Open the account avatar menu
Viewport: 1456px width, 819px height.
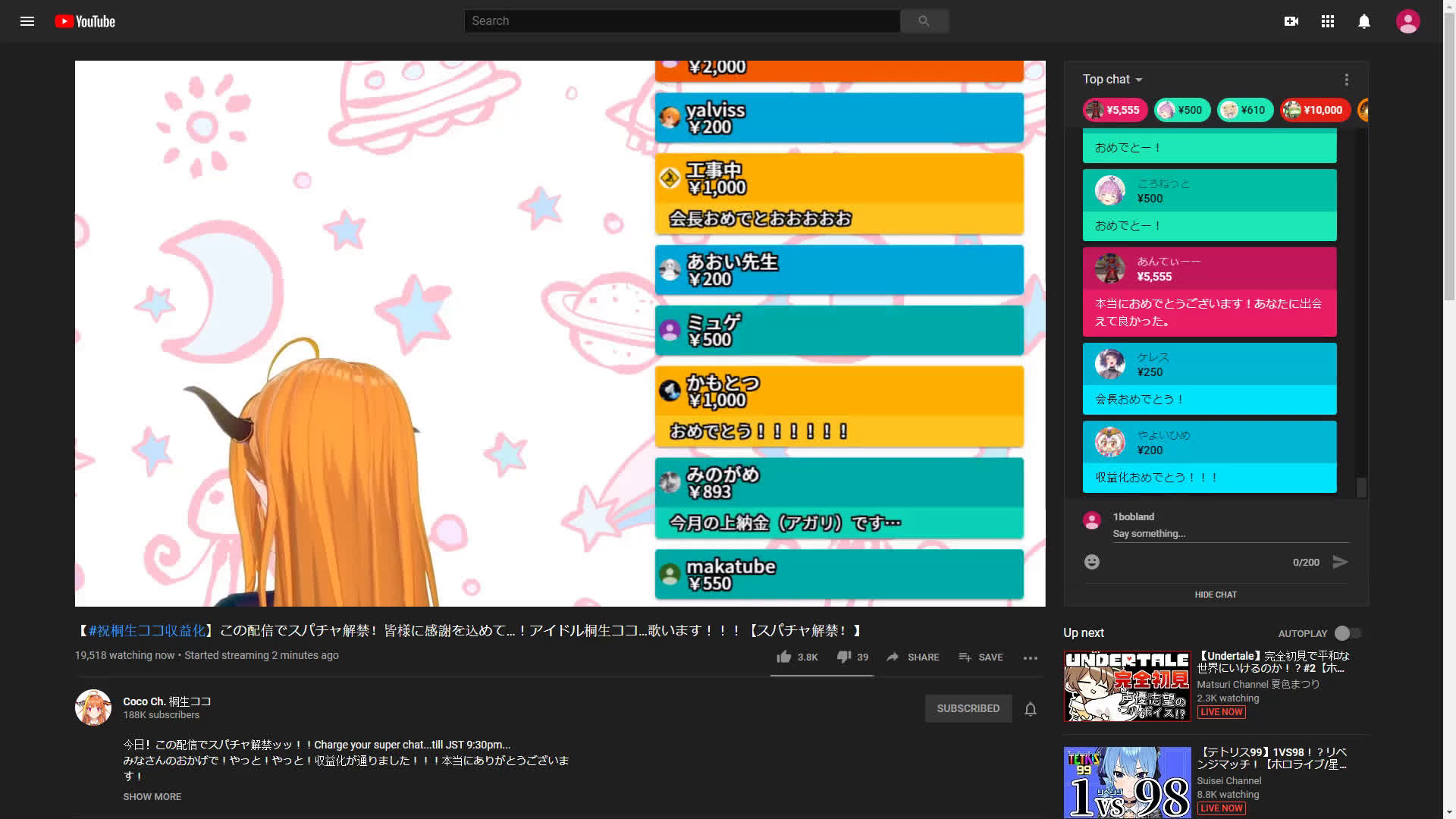(1408, 21)
